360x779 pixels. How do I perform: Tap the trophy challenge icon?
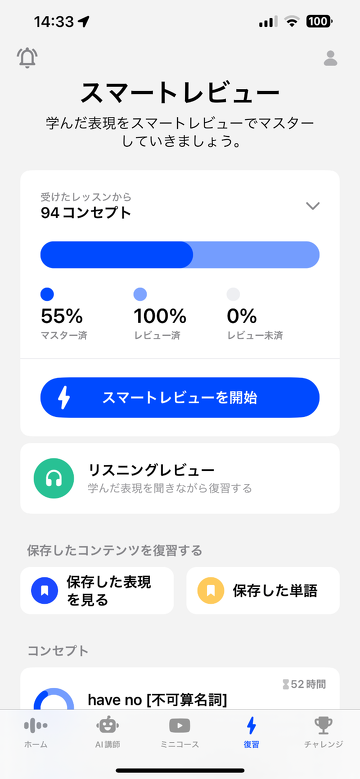(x=323, y=726)
